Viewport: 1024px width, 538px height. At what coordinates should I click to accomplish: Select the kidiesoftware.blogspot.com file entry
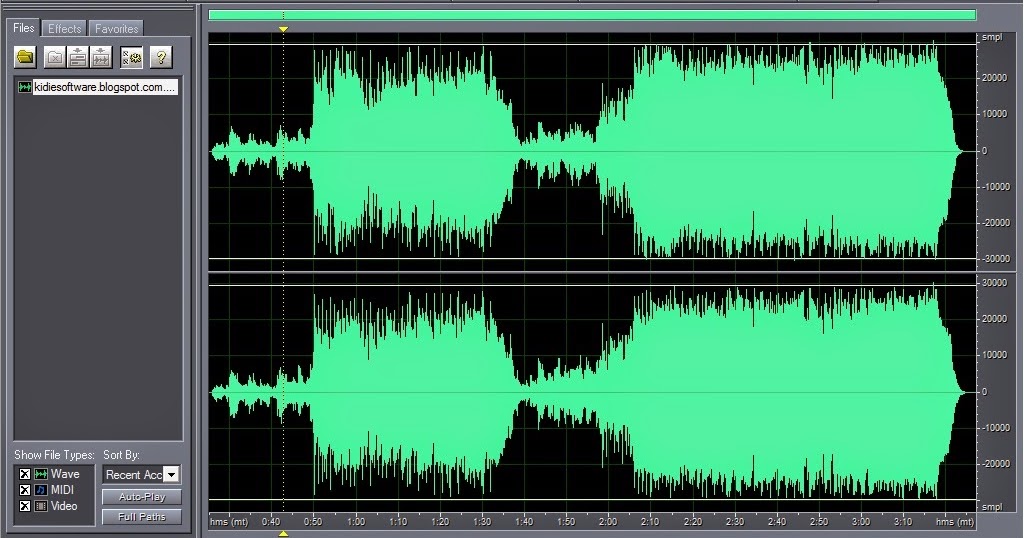[x=105, y=87]
